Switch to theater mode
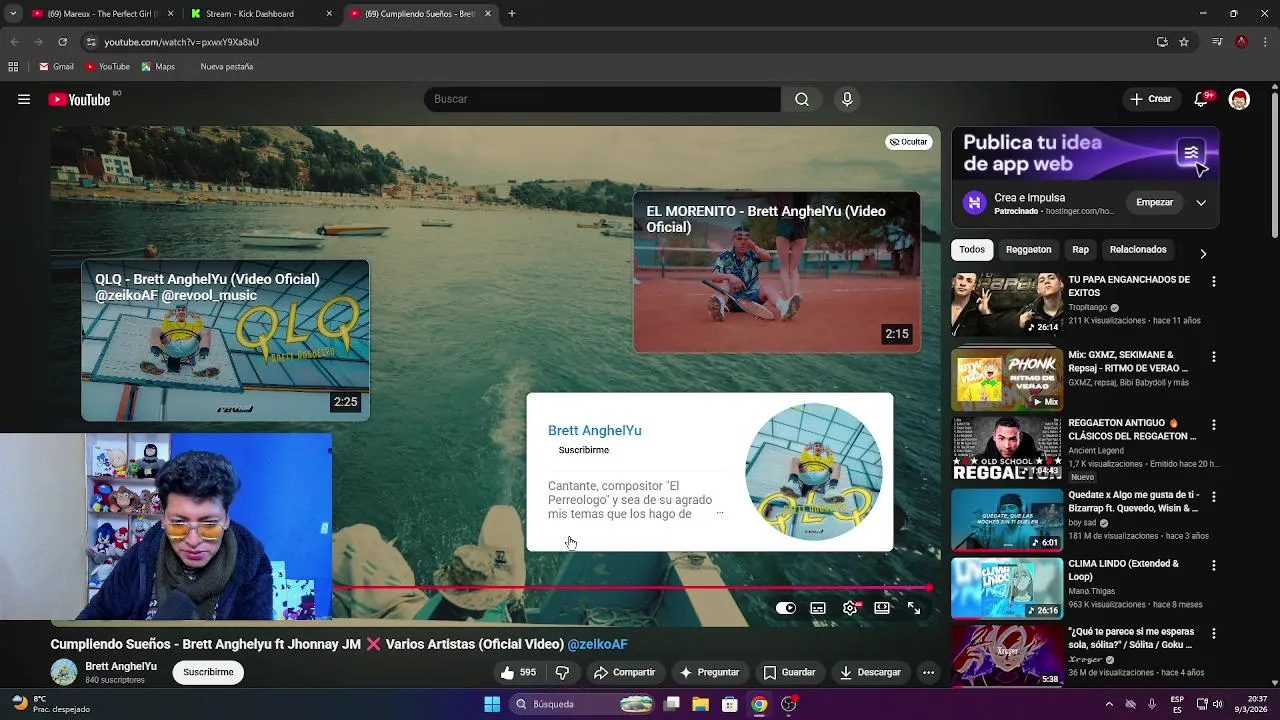This screenshot has width=1280, height=720. click(x=882, y=608)
